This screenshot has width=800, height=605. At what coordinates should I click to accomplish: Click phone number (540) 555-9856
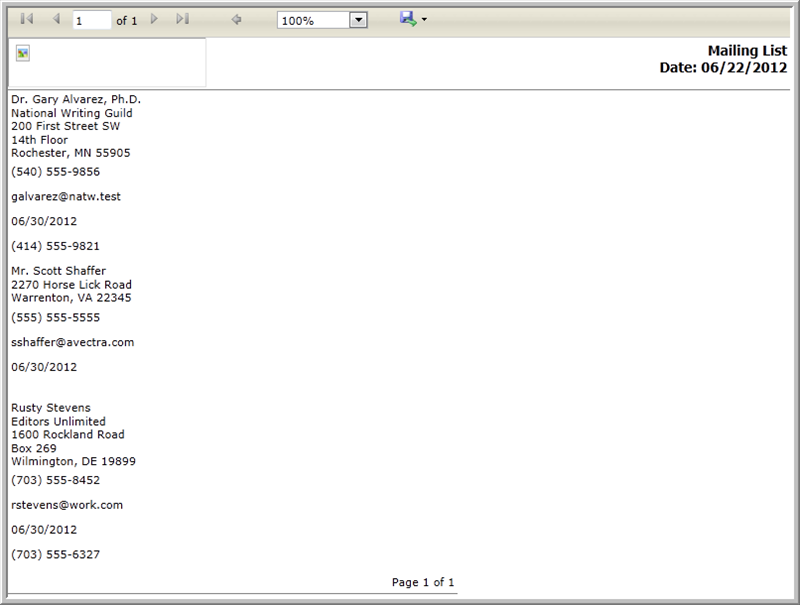pos(56,172)
